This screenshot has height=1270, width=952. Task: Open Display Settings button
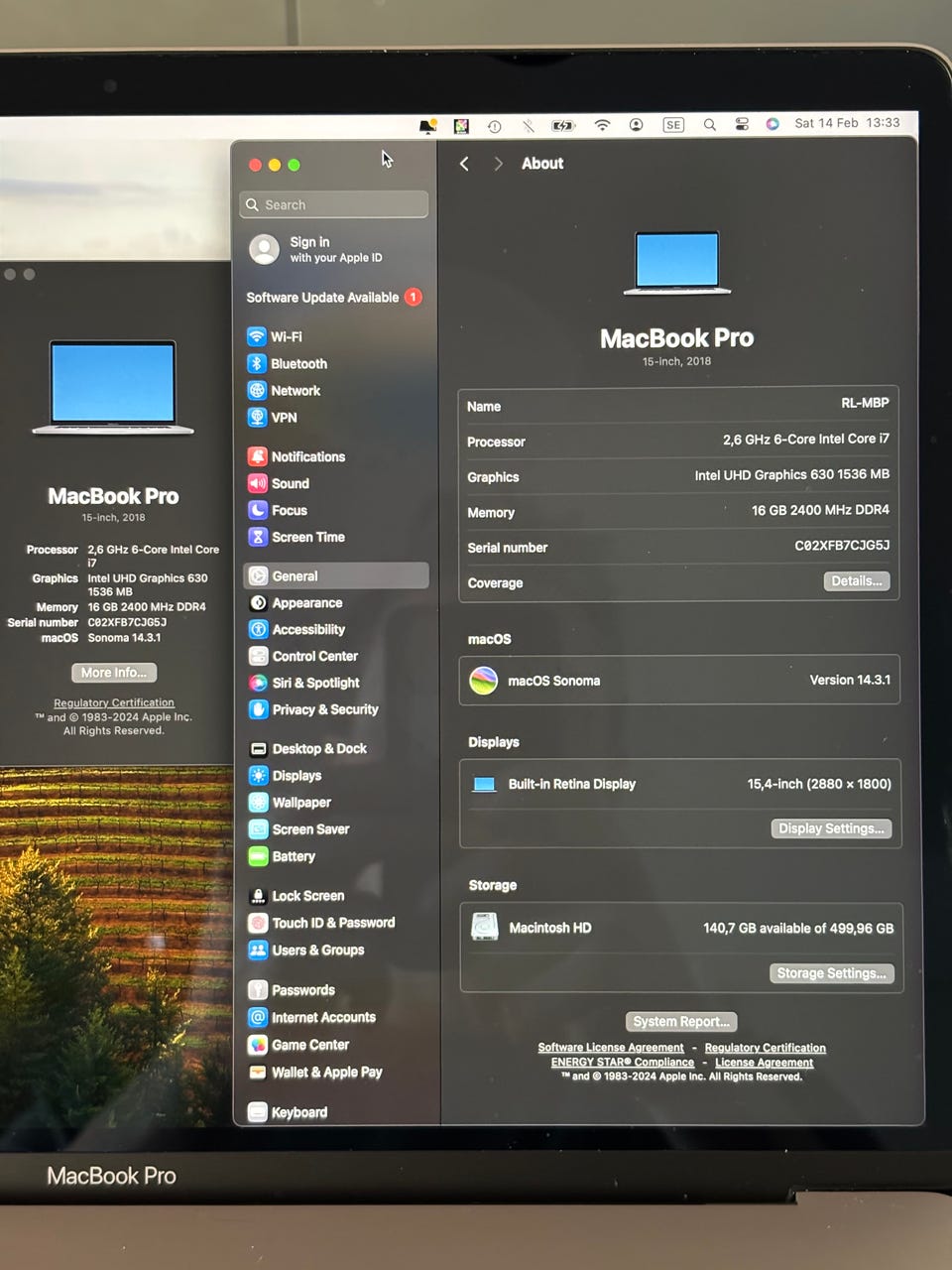point(831,828)
